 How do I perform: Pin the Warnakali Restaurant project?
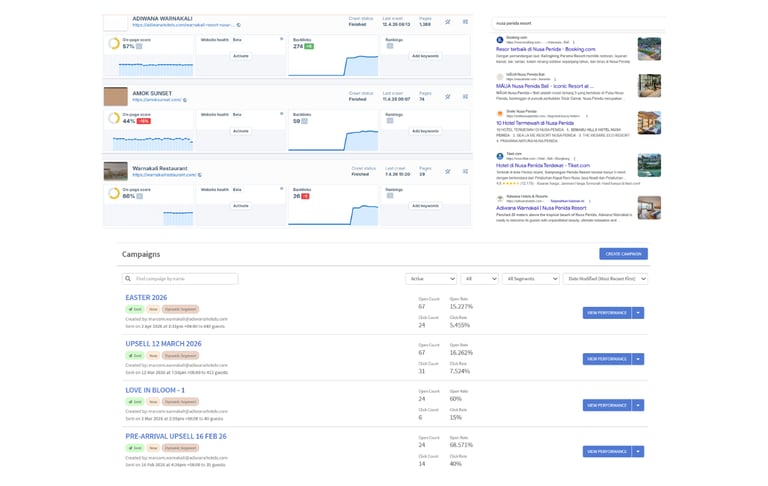[448, 171]
